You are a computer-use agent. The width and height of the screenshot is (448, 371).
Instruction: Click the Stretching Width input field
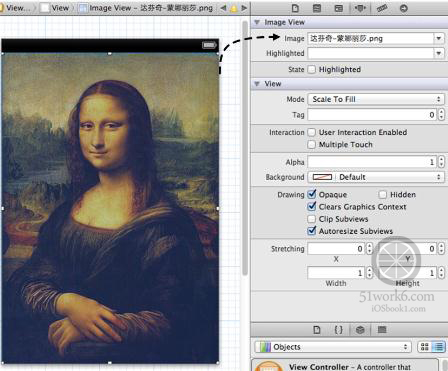[x=336, y=273]
